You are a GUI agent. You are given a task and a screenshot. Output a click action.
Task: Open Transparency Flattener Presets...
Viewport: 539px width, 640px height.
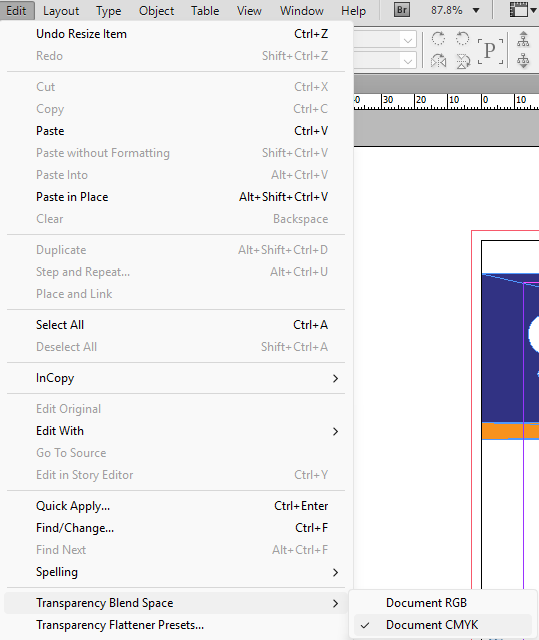pos(176,625)
